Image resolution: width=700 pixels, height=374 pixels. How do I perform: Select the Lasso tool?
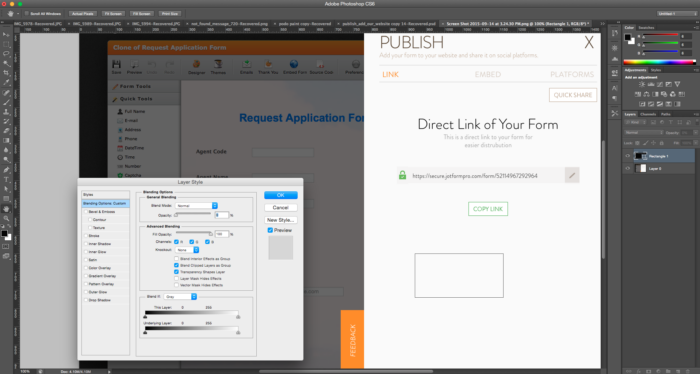point(6,54)
